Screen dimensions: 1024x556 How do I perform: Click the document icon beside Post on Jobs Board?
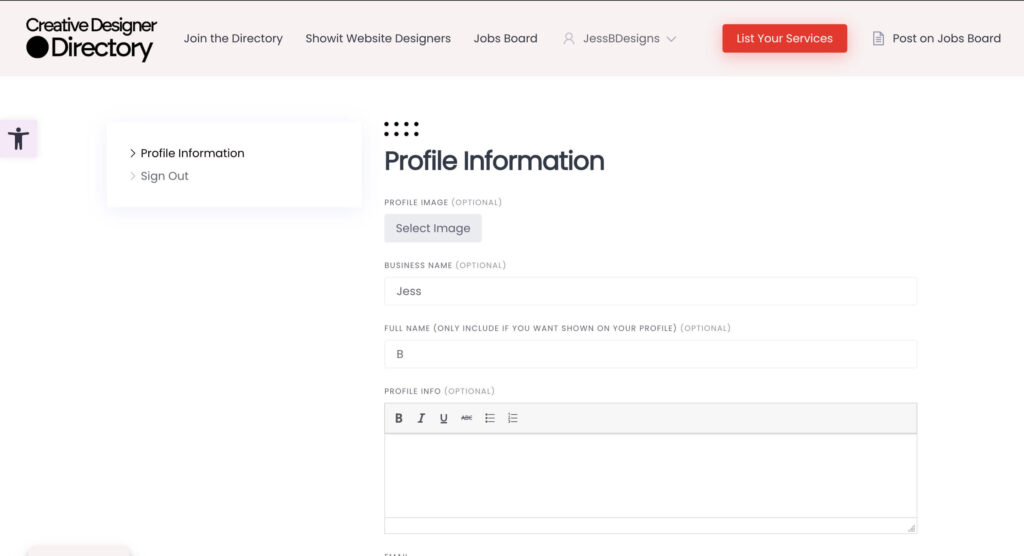(x=878, y=39)
